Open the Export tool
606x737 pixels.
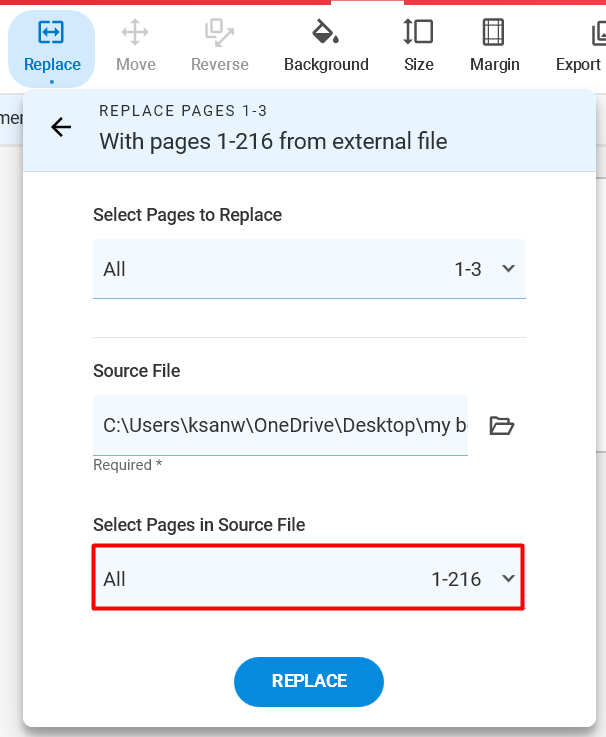[x=579, y=47]
